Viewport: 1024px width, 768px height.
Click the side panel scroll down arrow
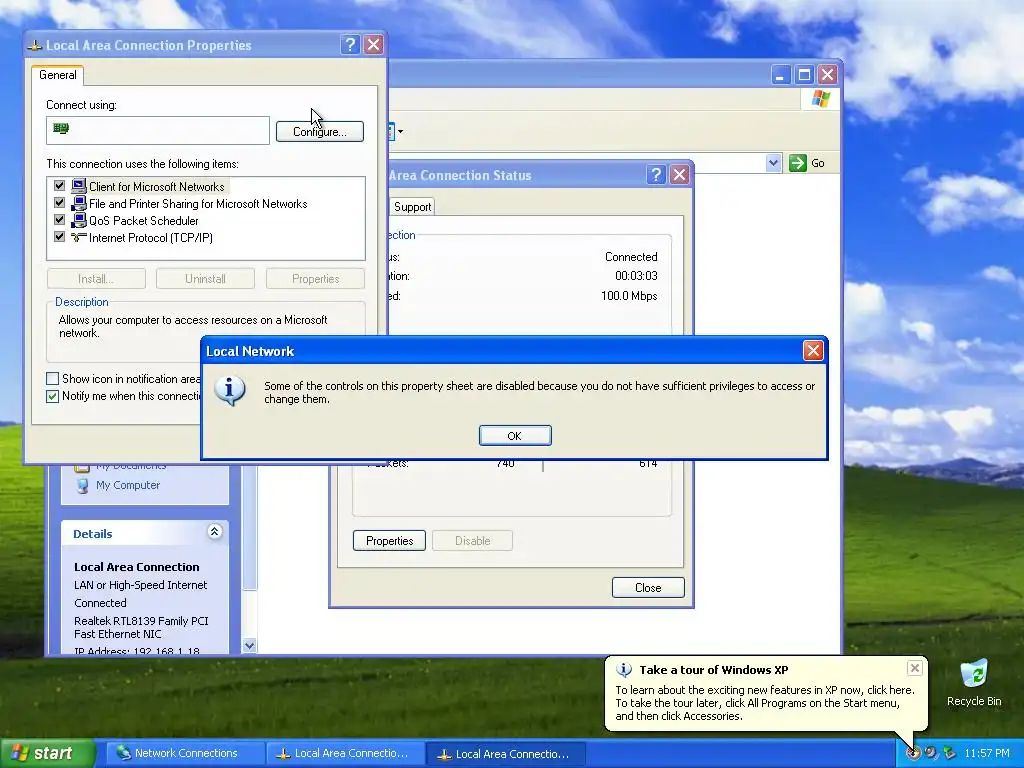(249, 646)
